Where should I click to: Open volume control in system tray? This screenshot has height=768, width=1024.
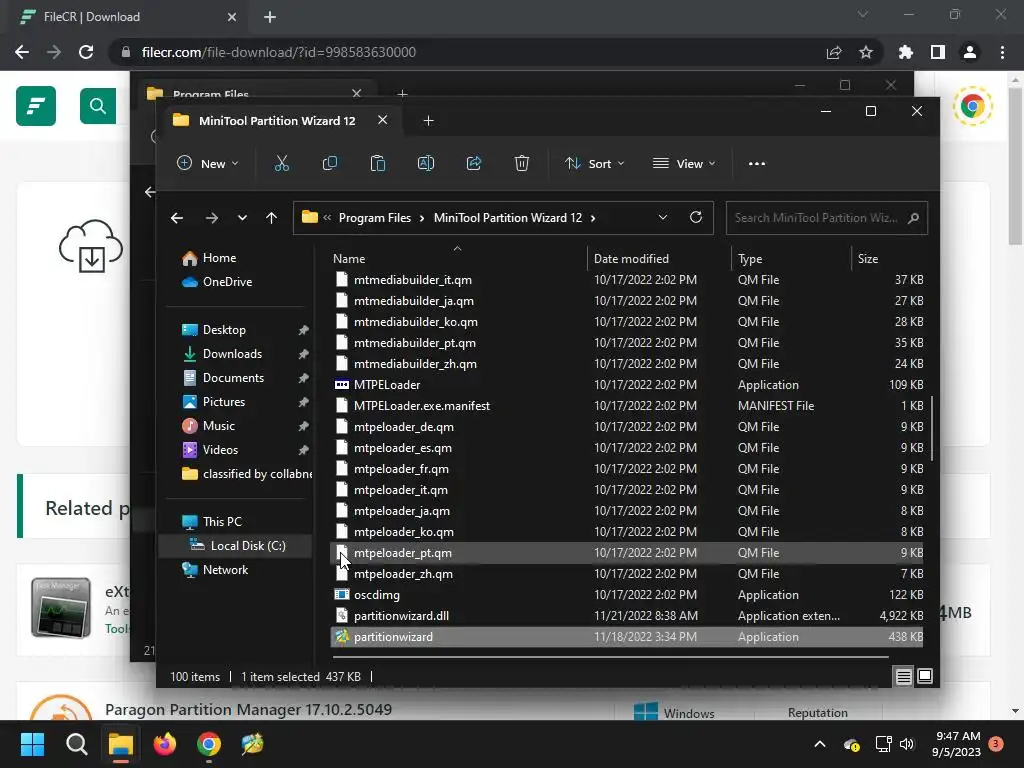[x=907, y=744]
